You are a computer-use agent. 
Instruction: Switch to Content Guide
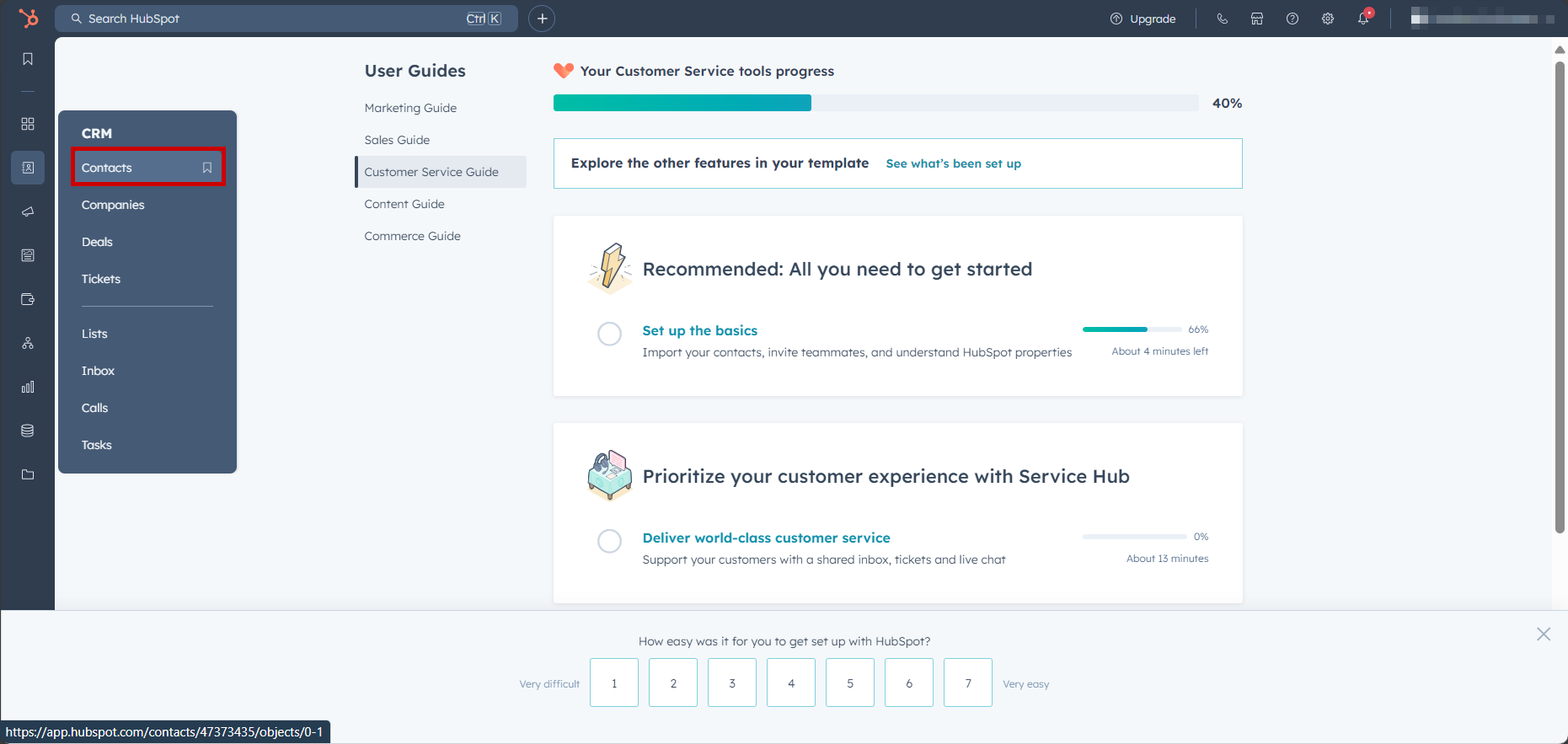coord(404,204)
